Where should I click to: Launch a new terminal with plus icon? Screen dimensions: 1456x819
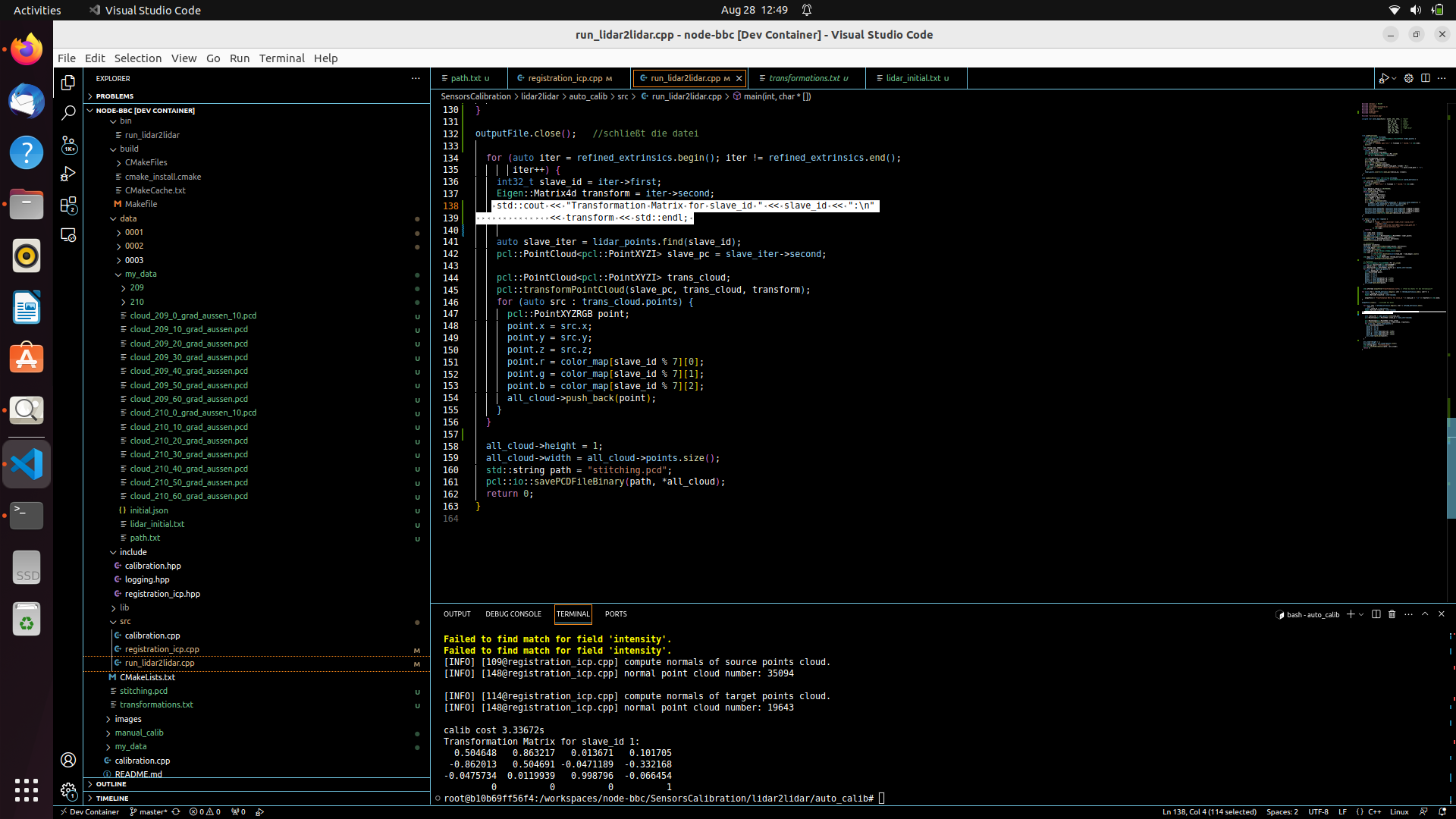(x=1352, y=614)
